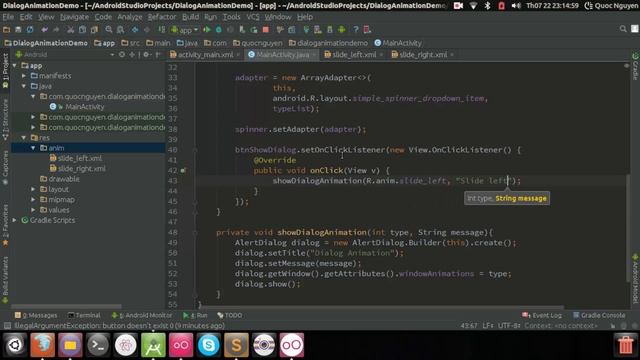Click the Scroll from Source target icon
This screenshot has width=640, height=360.
click(x=122, y=54)
